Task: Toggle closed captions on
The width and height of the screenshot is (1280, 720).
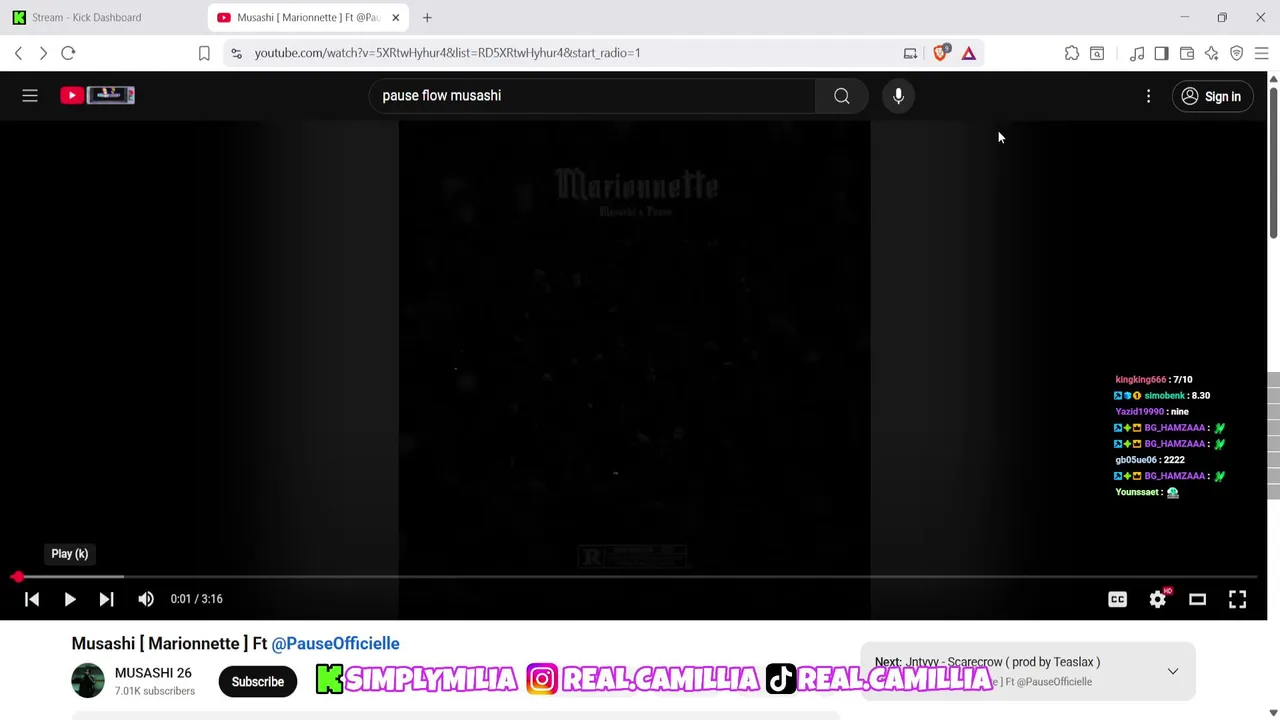Action: 1117,599
